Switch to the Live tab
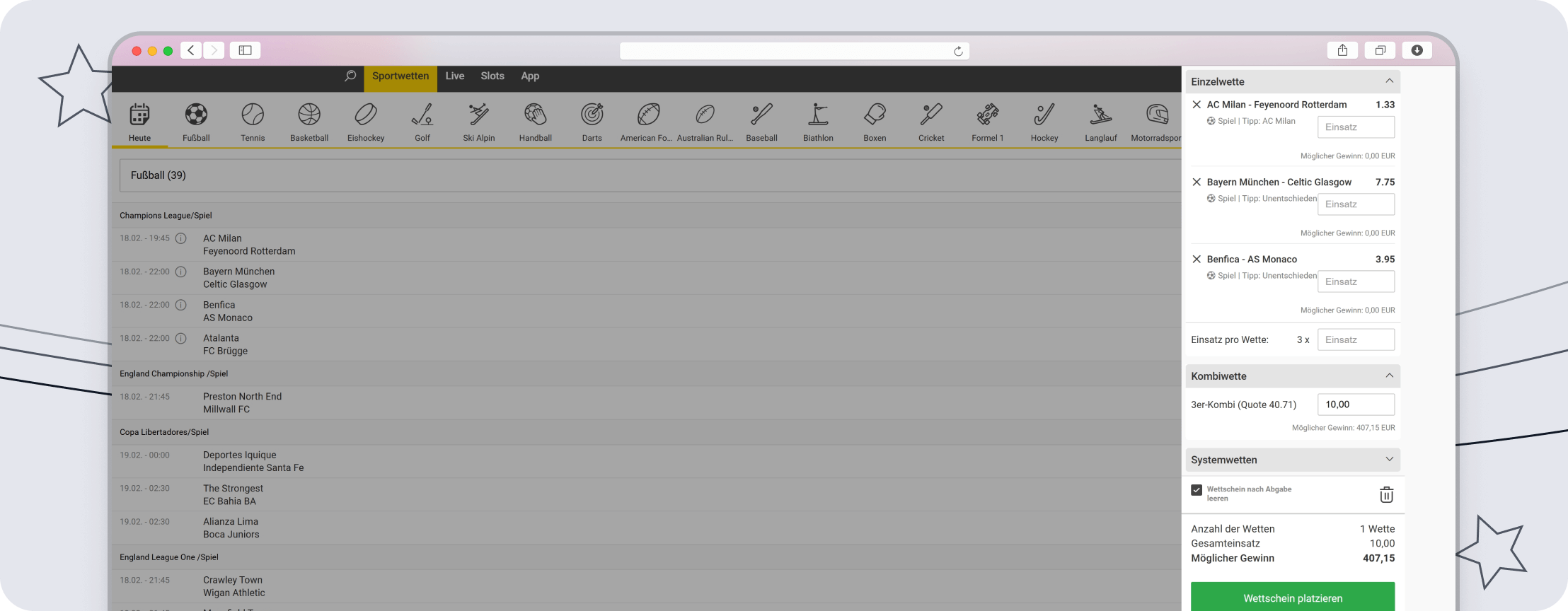Viewport: 1568px width, 611px height. (455, 76)
